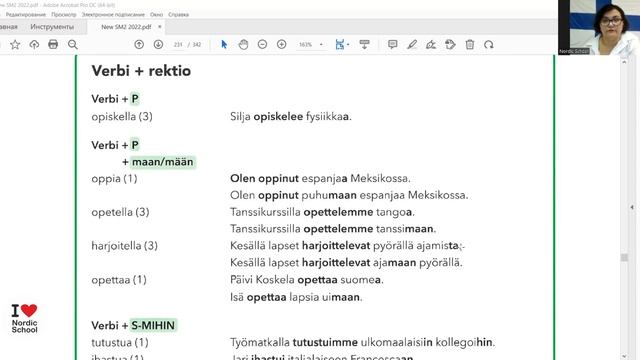Rotate the page with the rotate icon
640x360 pixels.
(489, 44)
